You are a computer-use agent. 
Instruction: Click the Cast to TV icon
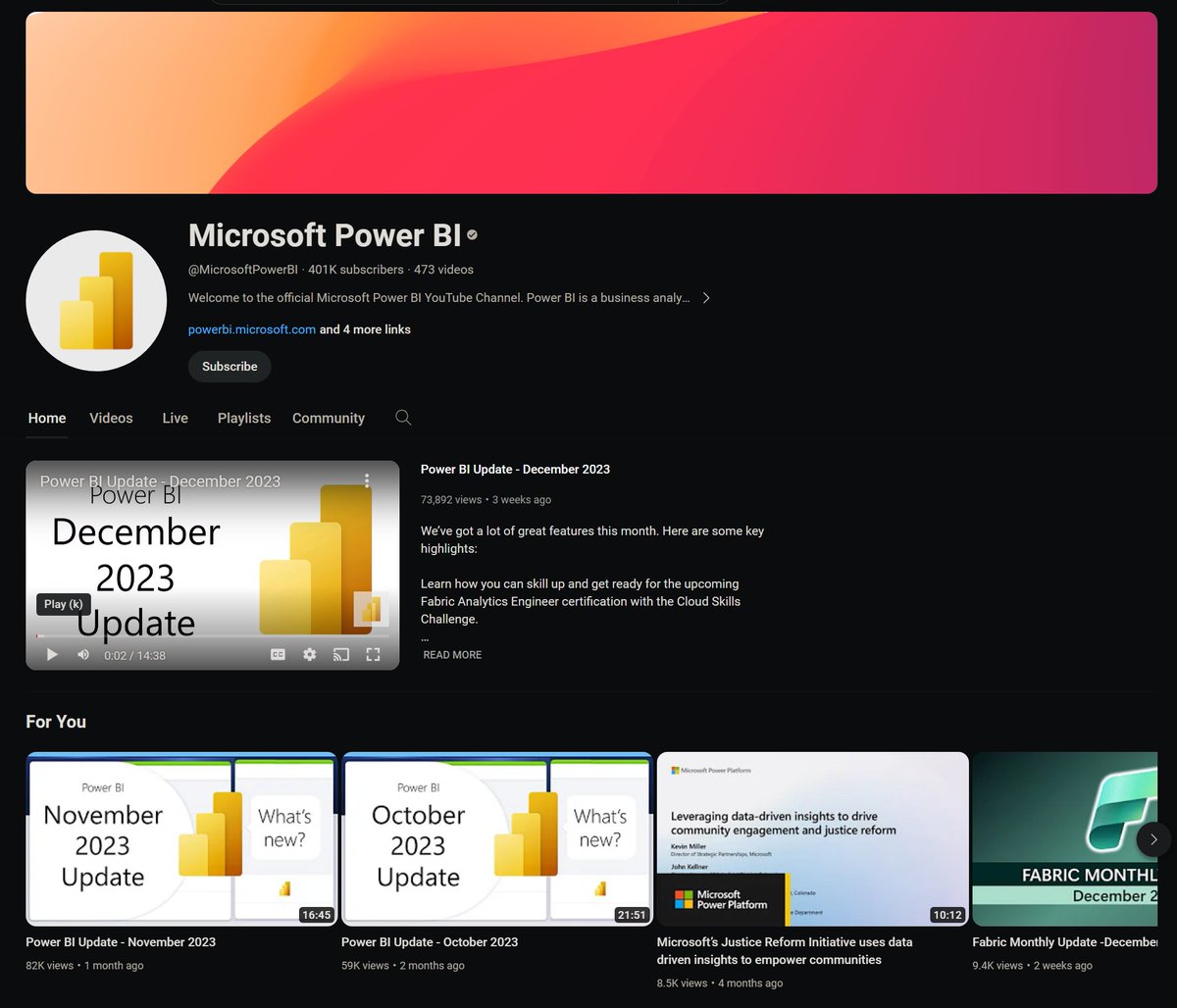(341, 655)
